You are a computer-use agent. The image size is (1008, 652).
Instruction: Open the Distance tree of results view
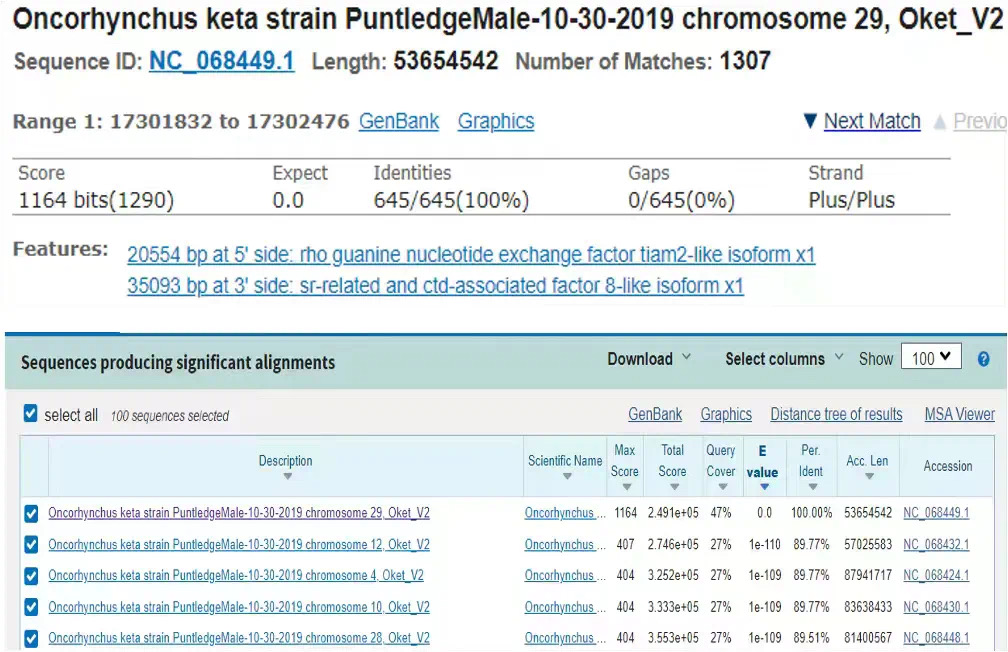pos(836,415)
